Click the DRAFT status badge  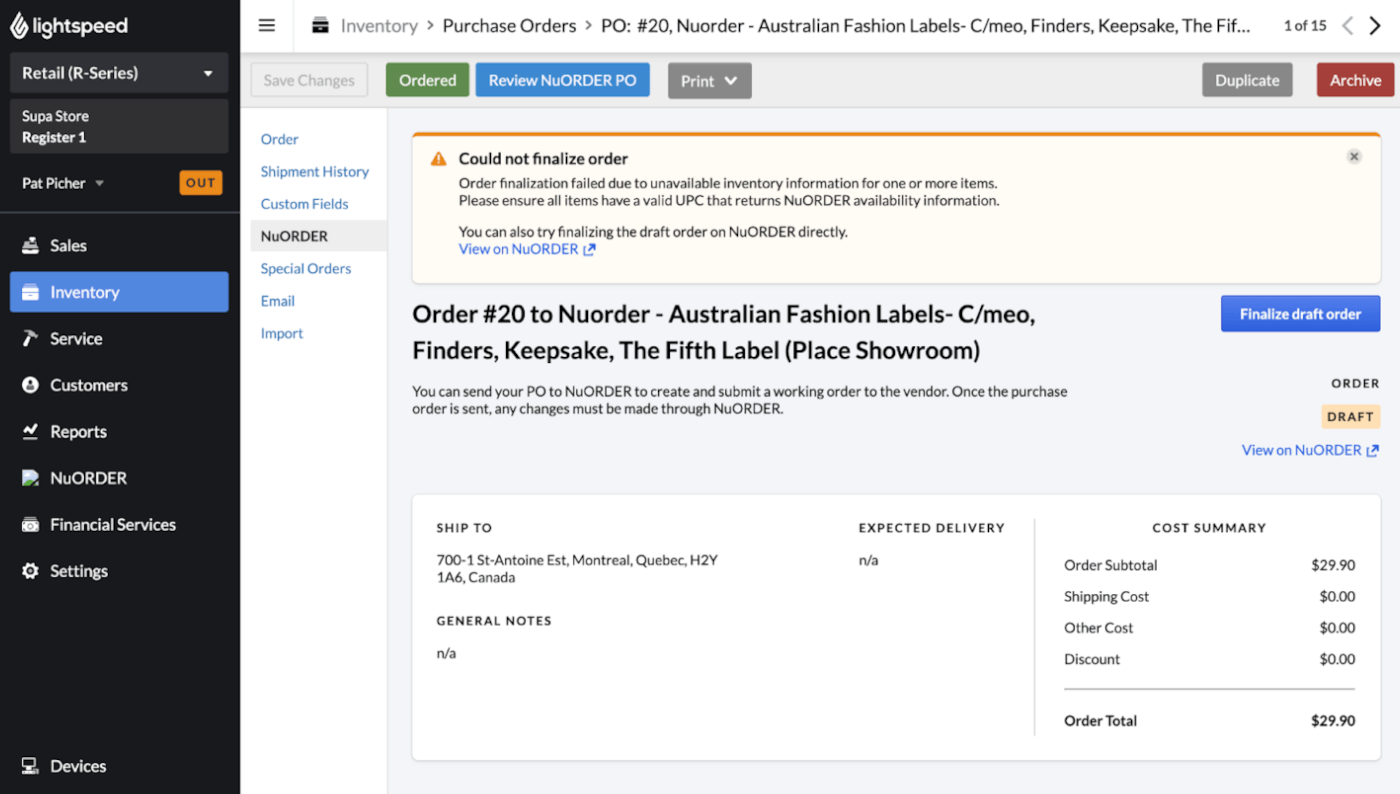[x=1350, y=416]
